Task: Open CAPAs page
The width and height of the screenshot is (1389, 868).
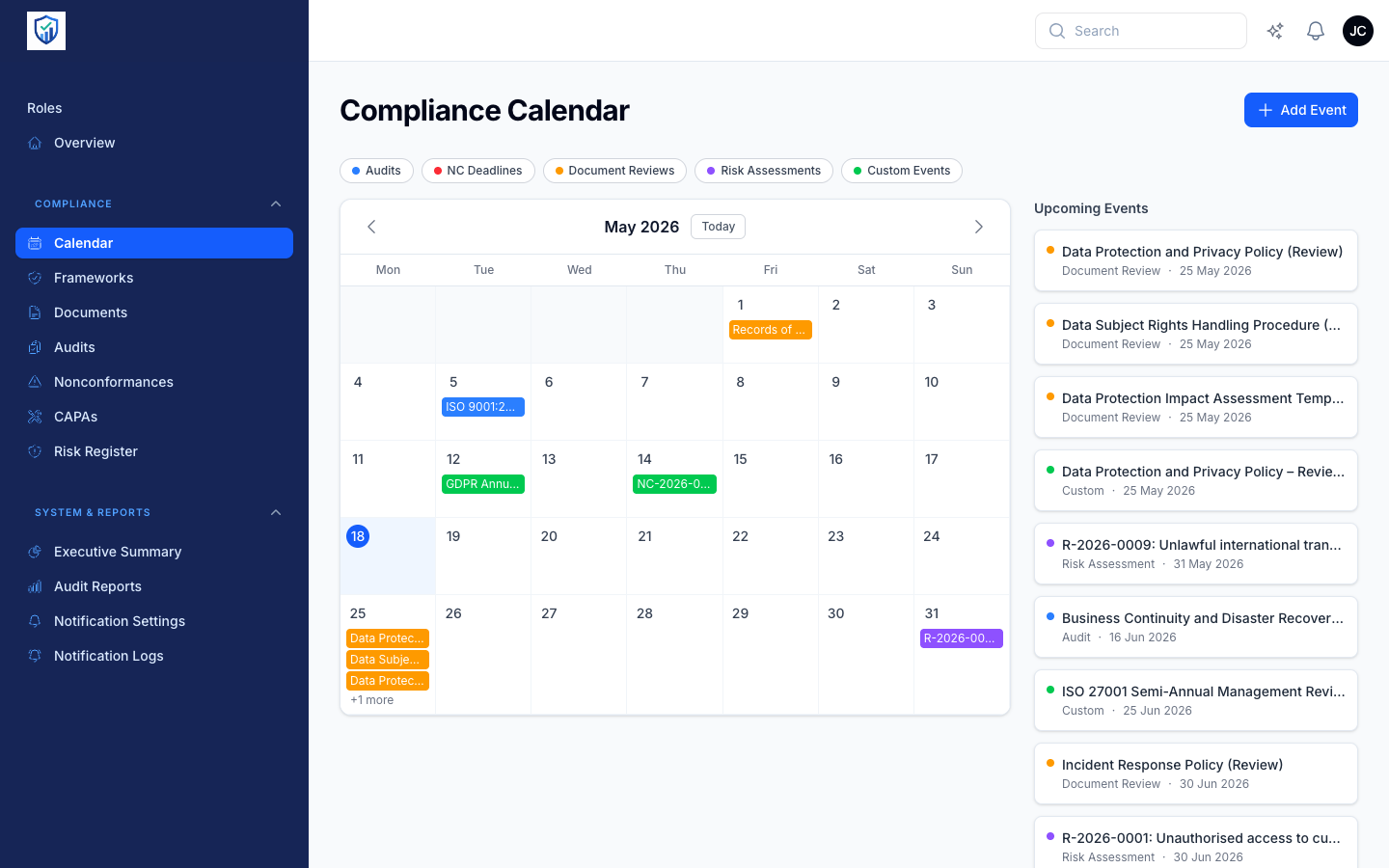Action: 154,417
